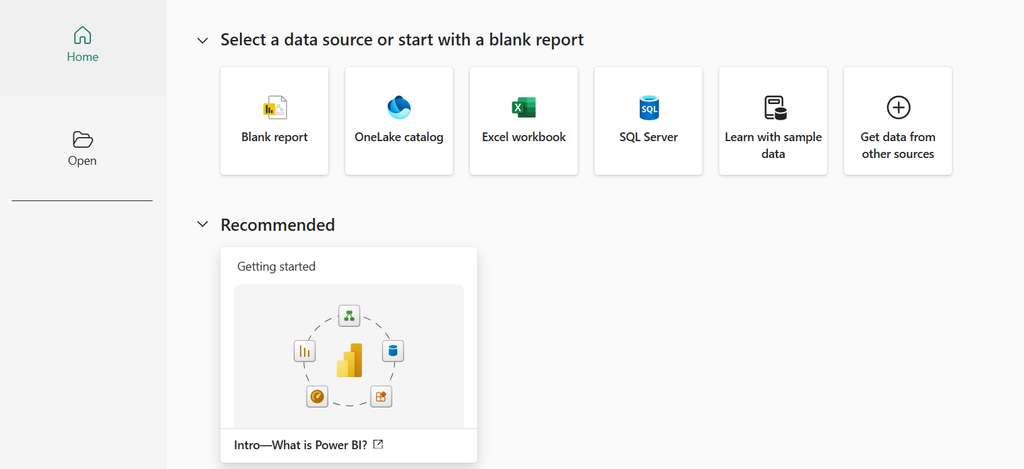The height and width of the screenshot is (469, 1024).
Task: Open Learn with sample data card
Action: click(x=773, y=121)
